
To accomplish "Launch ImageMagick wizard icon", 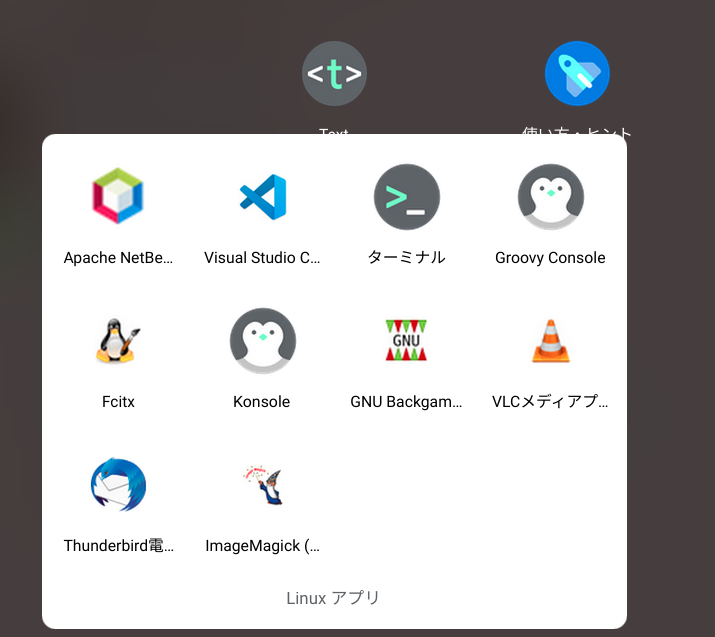I will coord(264,485).
